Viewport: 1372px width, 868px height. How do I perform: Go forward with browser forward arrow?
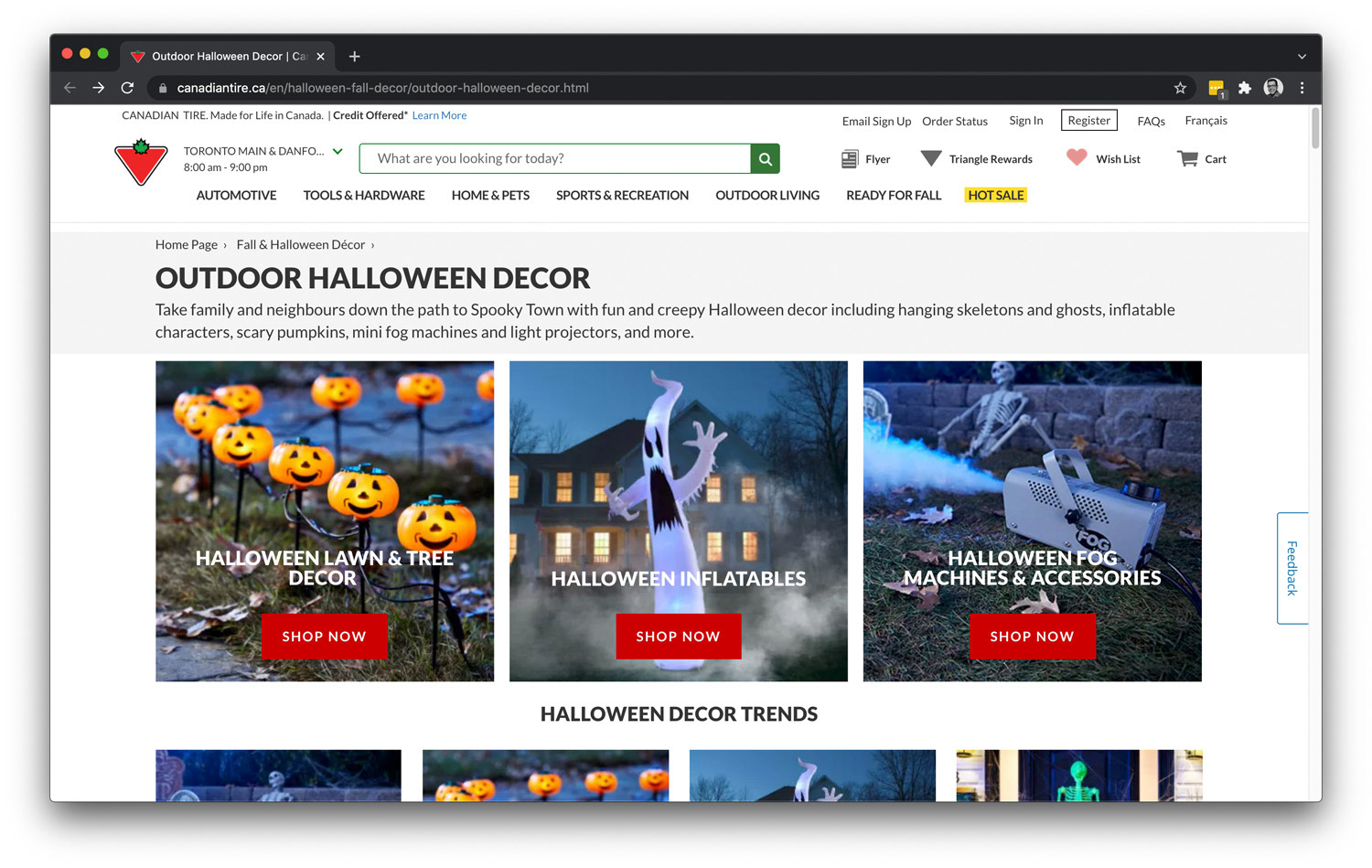pyautogui.click(x=99, y=88)
